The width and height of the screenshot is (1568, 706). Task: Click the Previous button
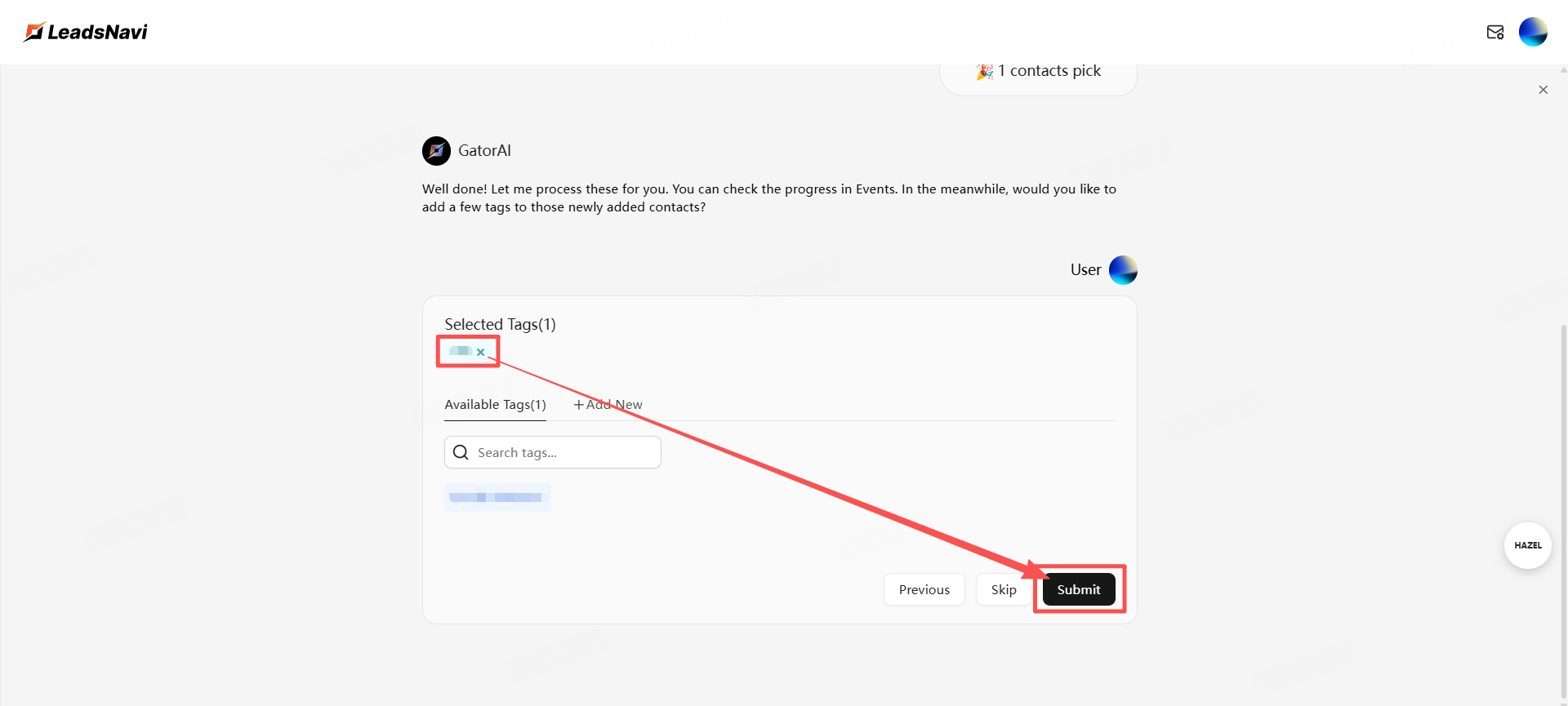pyautogui.click(x=924, y=589)
